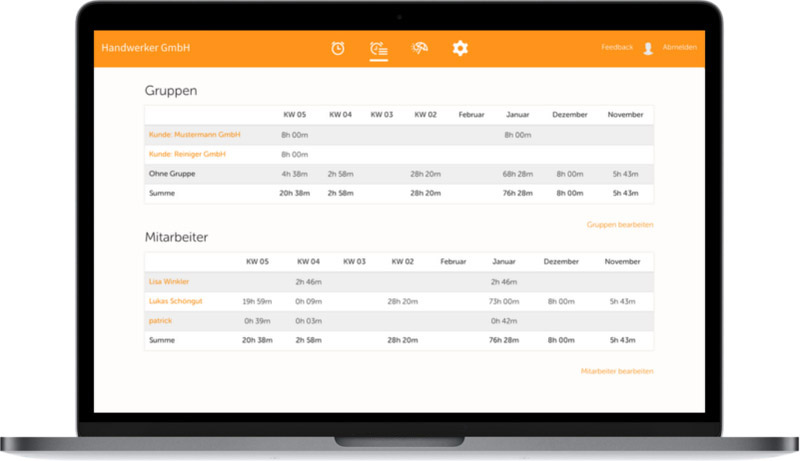Click the 0h 39m cell for patrick
Screen dimensions: 800x461
pyautogui.click(x=257, y=321)
